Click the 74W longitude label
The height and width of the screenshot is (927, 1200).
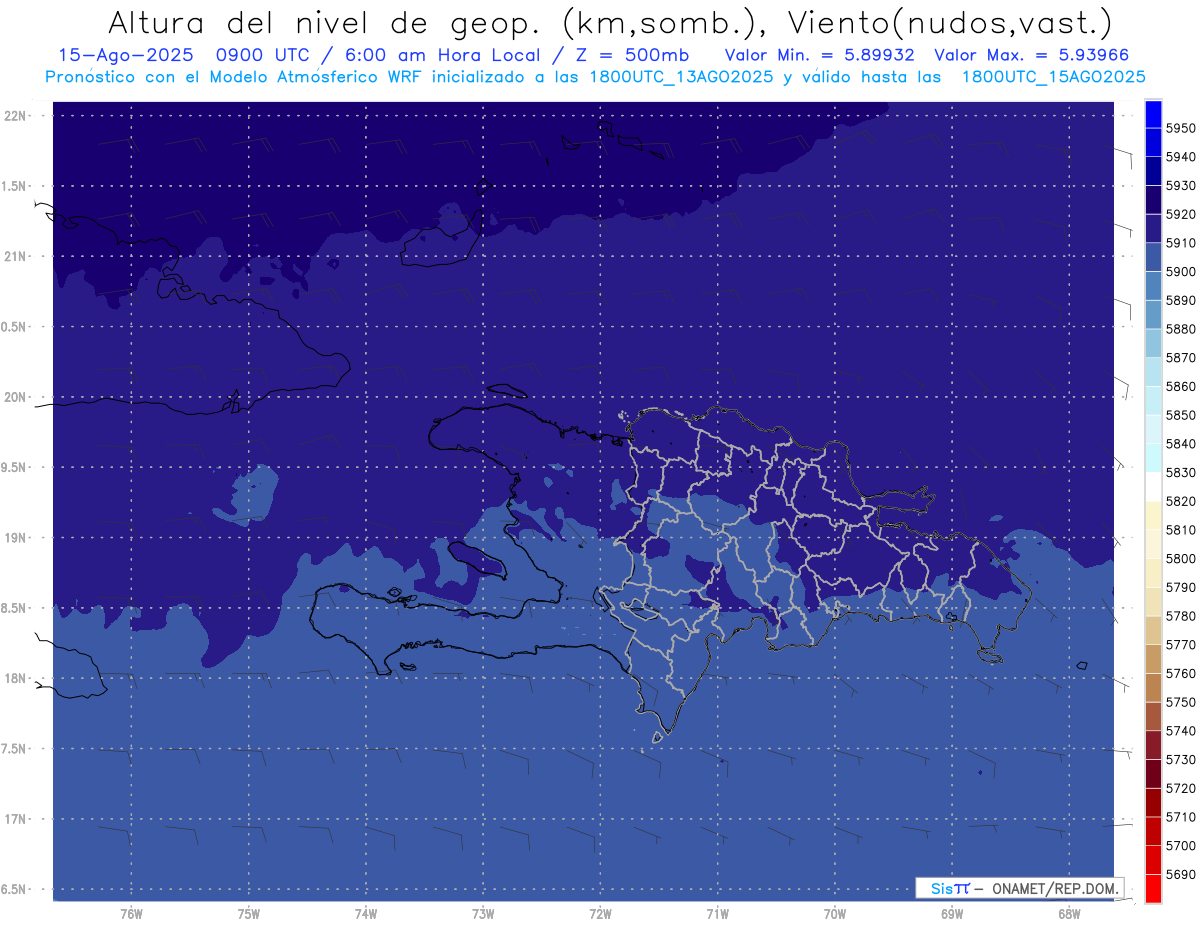(x=365, y=912)
